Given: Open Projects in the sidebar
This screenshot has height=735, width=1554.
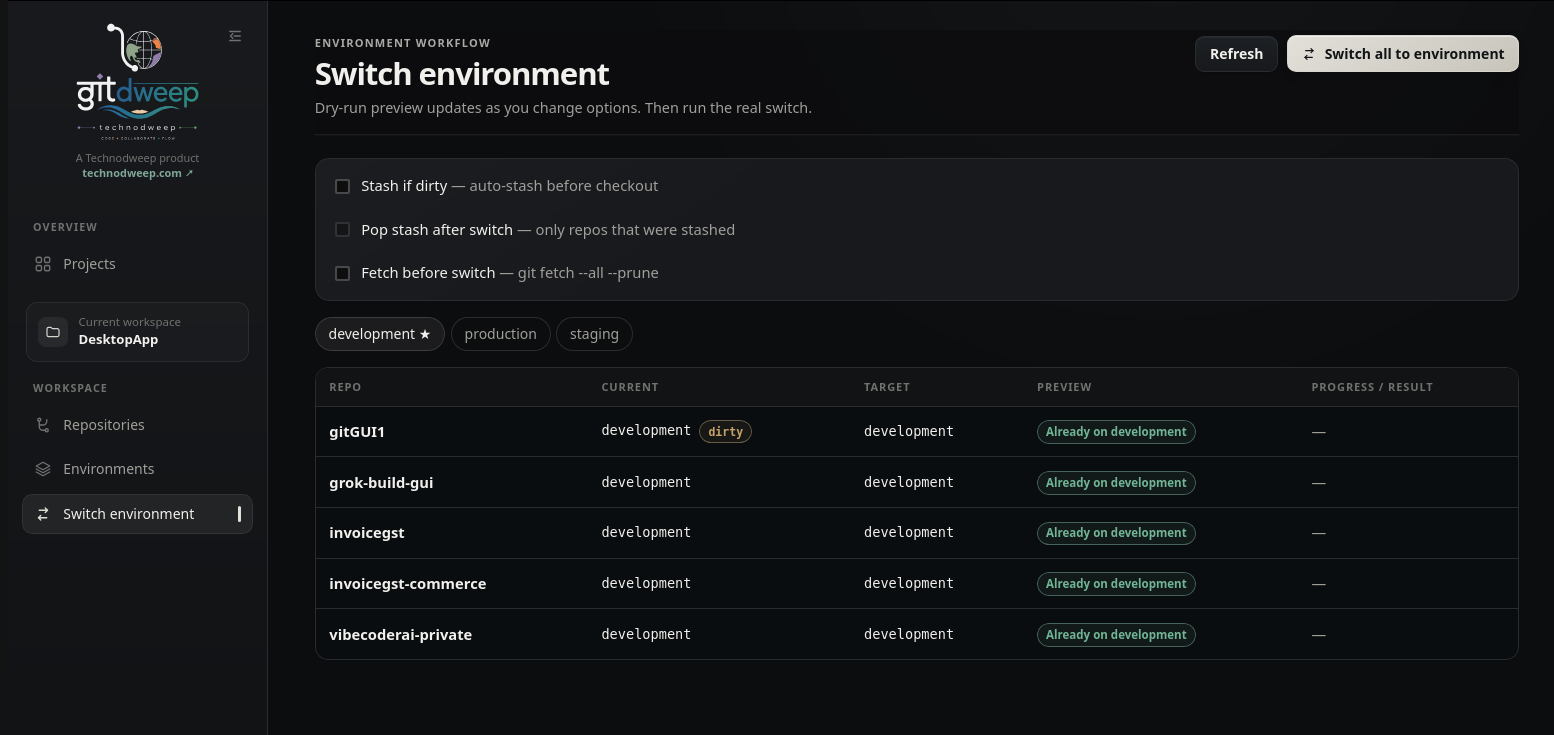Looking at the screenshot, I should [137, 264].
